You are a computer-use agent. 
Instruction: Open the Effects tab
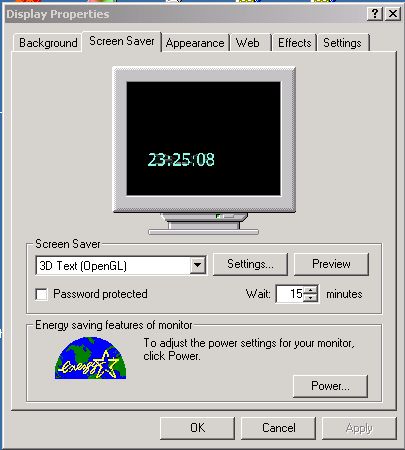pyautogui.click(x=295, y=43)
